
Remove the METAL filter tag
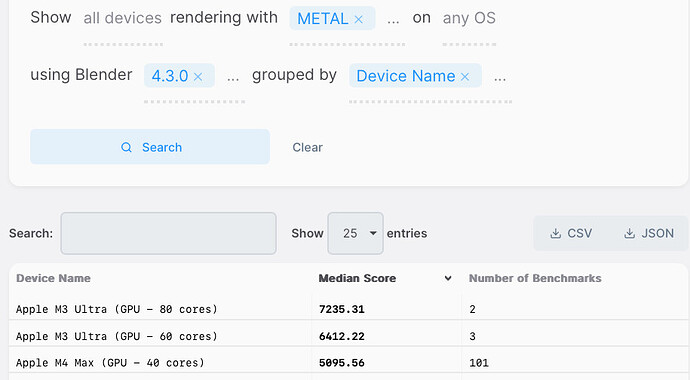pyautogui.click(x=359, y=19)
